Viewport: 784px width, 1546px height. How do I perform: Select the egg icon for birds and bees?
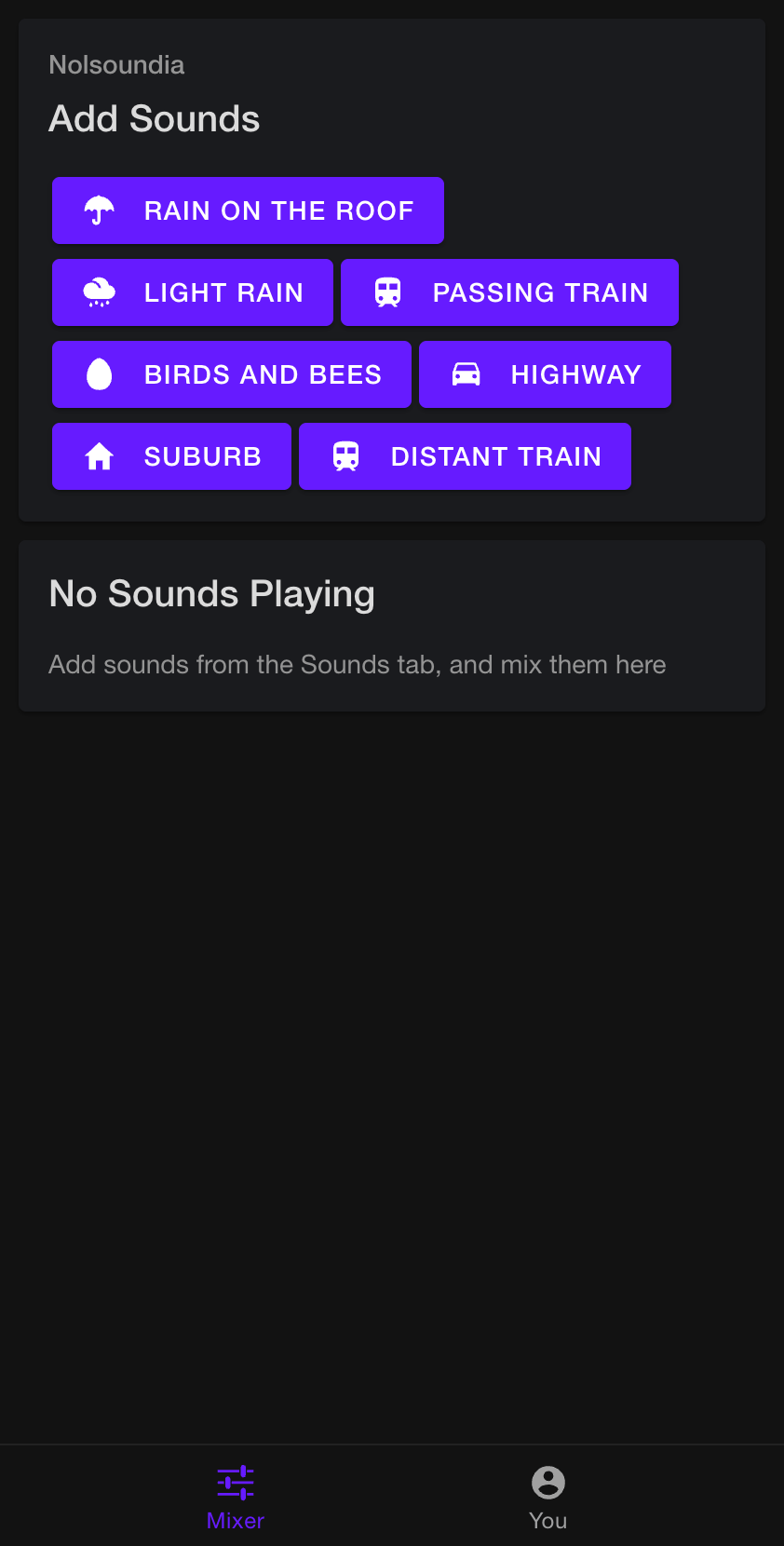[x=100, y=374]
